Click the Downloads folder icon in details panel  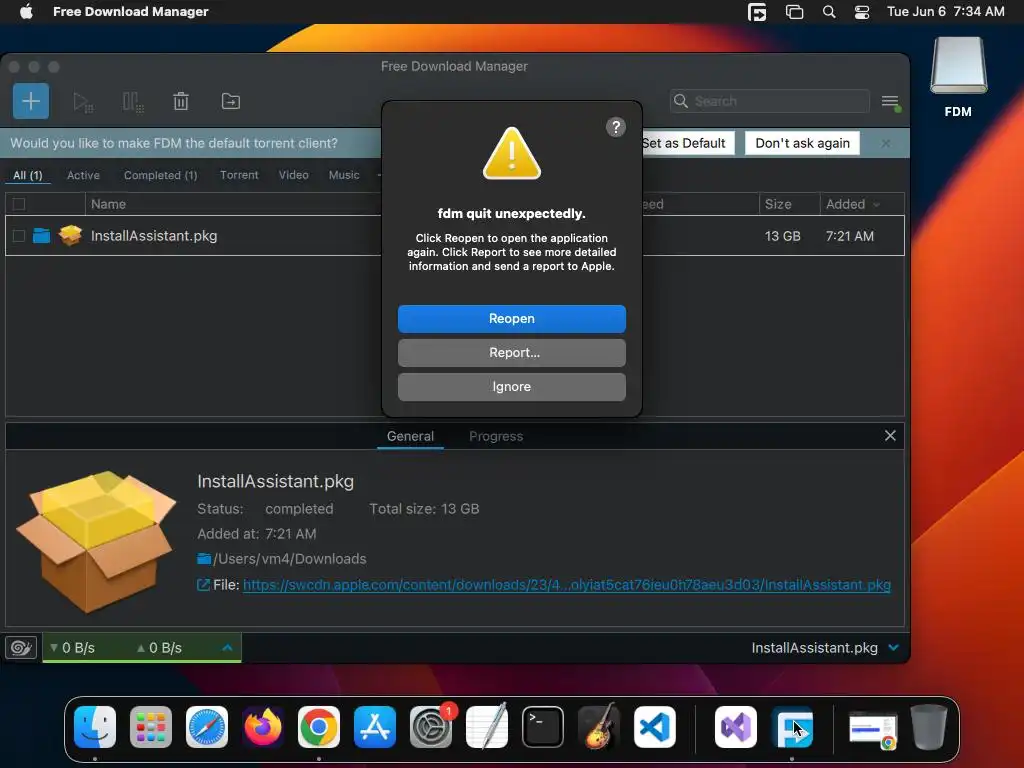[204, 559]
